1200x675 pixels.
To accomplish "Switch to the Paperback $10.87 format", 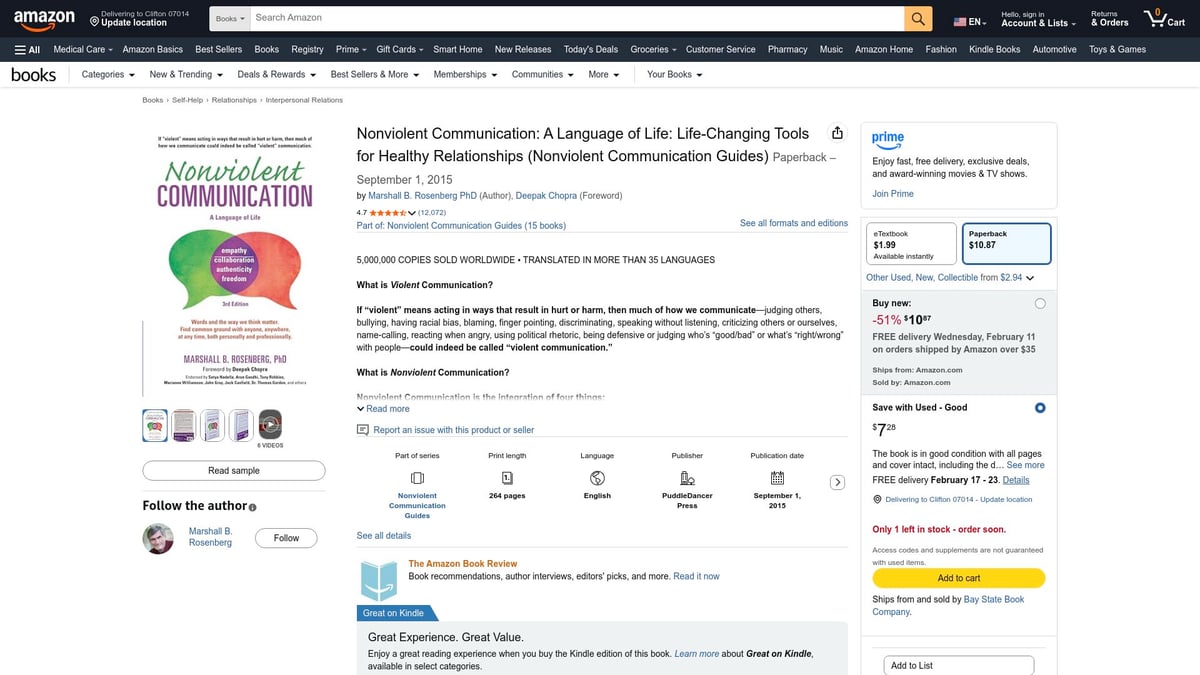I will 1006,243.
